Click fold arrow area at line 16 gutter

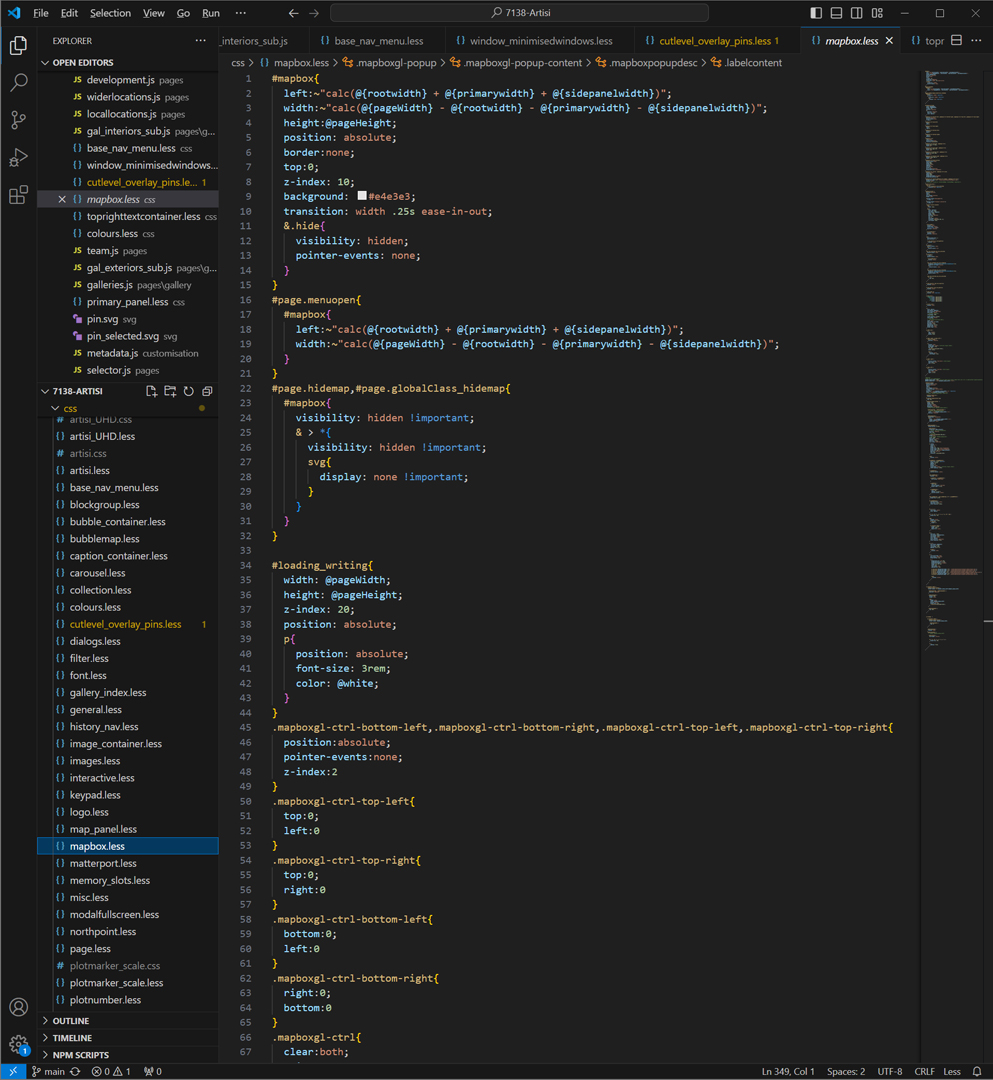pos(262,300)
